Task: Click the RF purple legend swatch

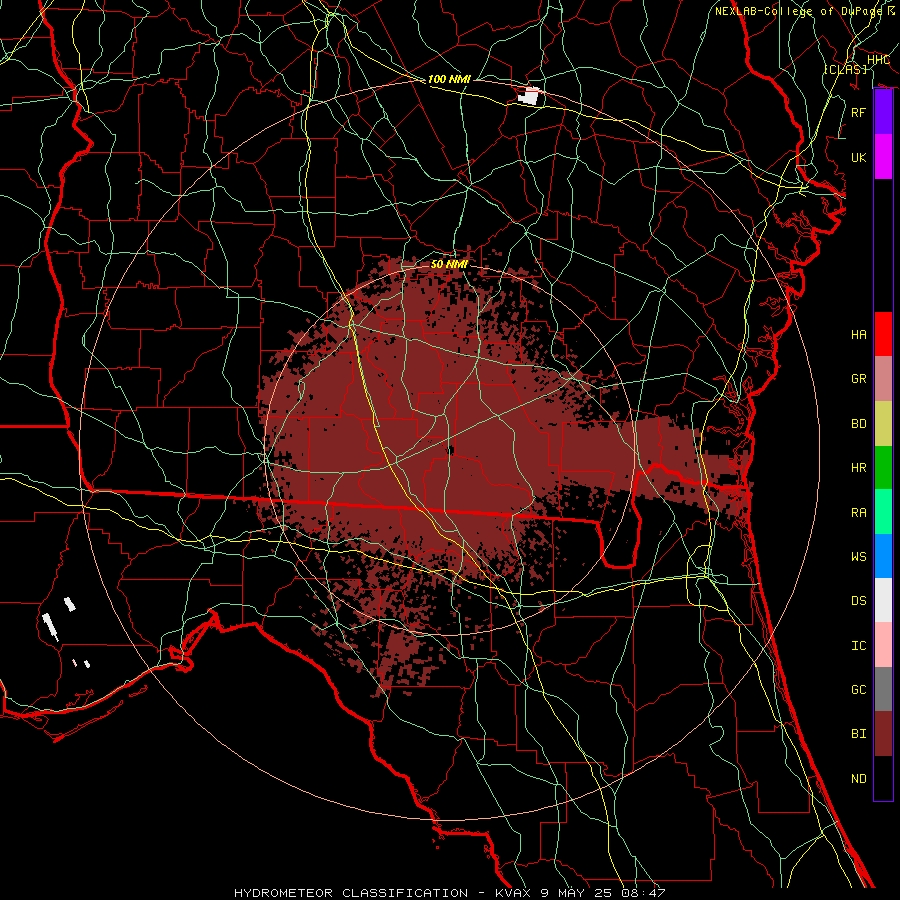Action: click(883, 112)
